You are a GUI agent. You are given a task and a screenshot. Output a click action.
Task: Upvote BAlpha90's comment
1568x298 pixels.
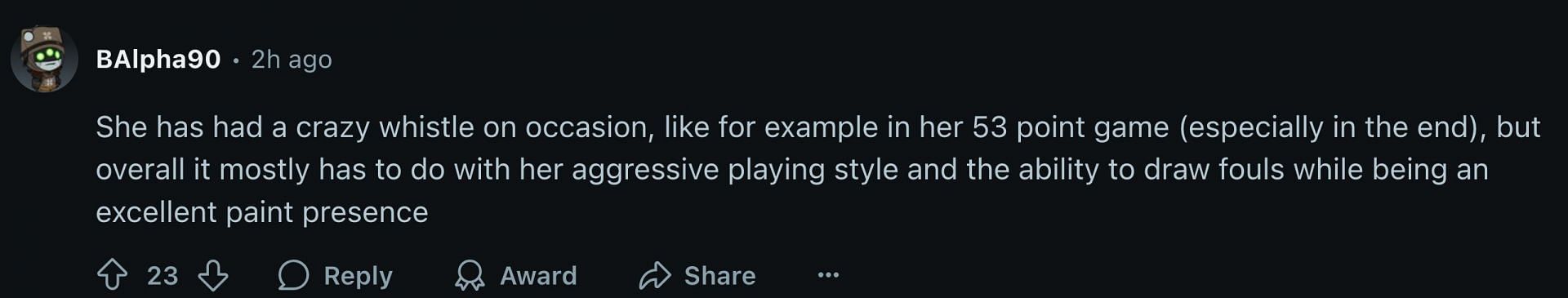[x=113, y=275]
